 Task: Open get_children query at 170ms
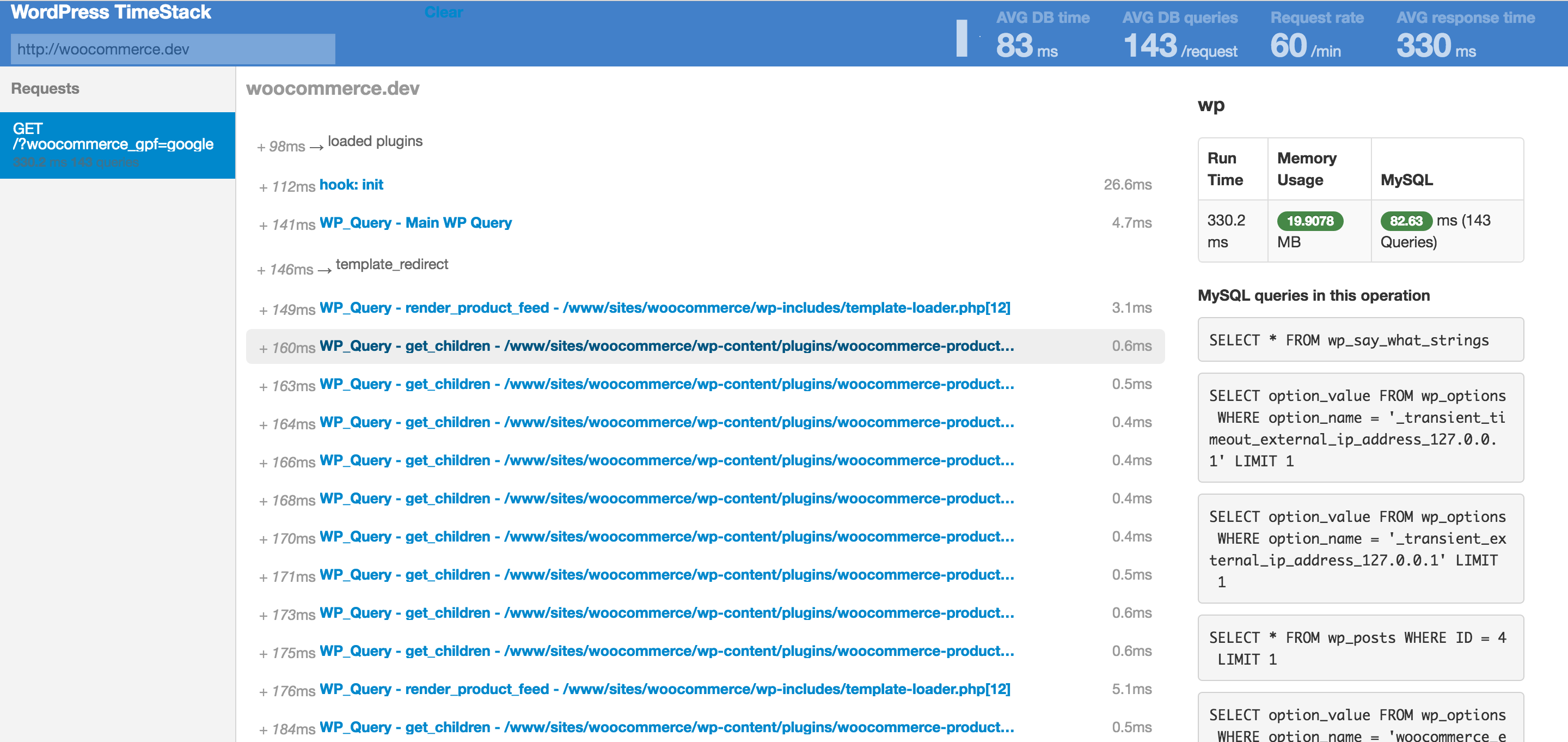pyautogui.click(x=666, y=537)
